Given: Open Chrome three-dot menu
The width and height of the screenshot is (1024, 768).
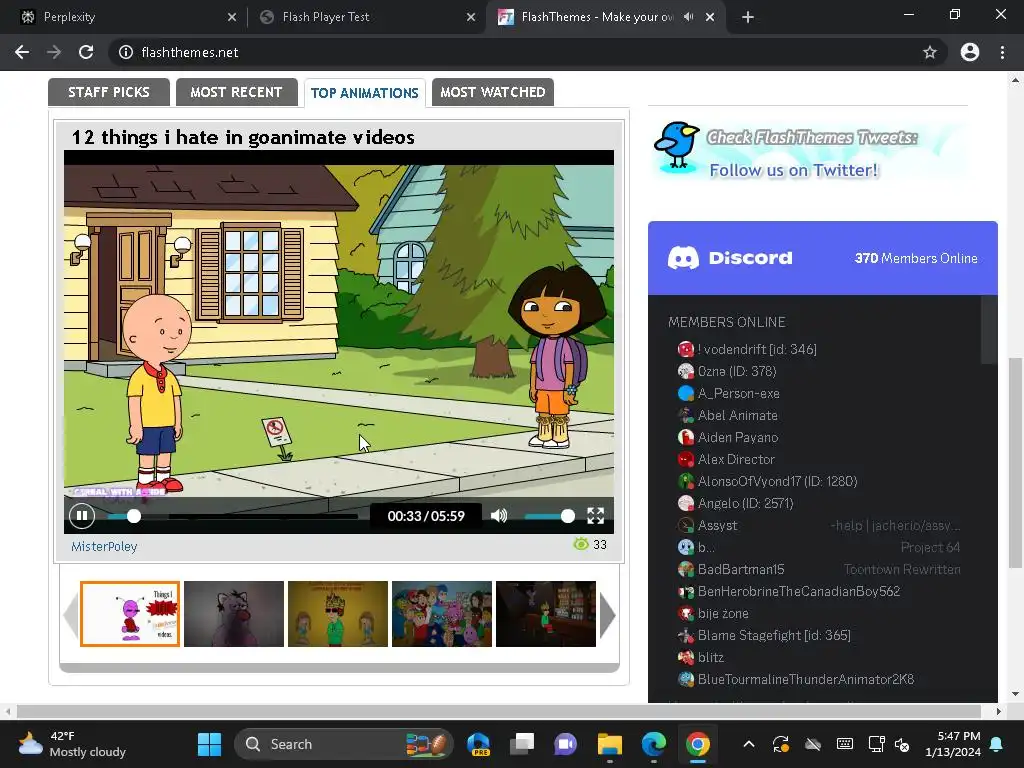Looking at the screenshot, I should tap(1002, 52).
